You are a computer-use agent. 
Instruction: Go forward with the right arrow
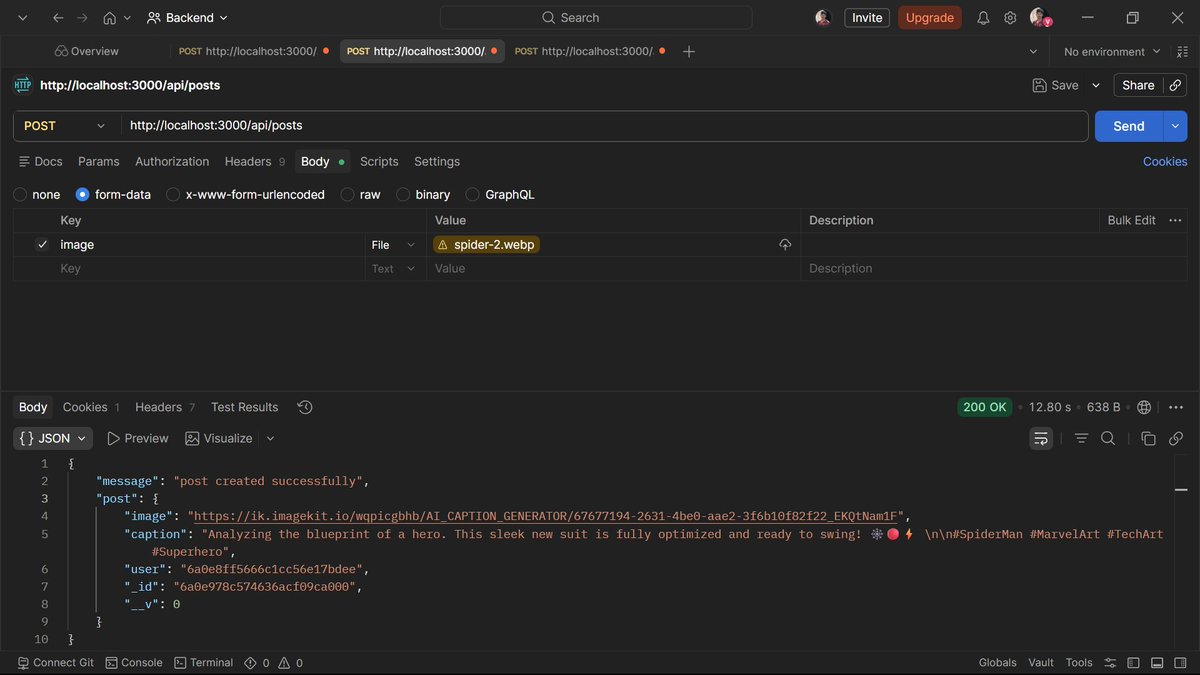tap(83, 18)
